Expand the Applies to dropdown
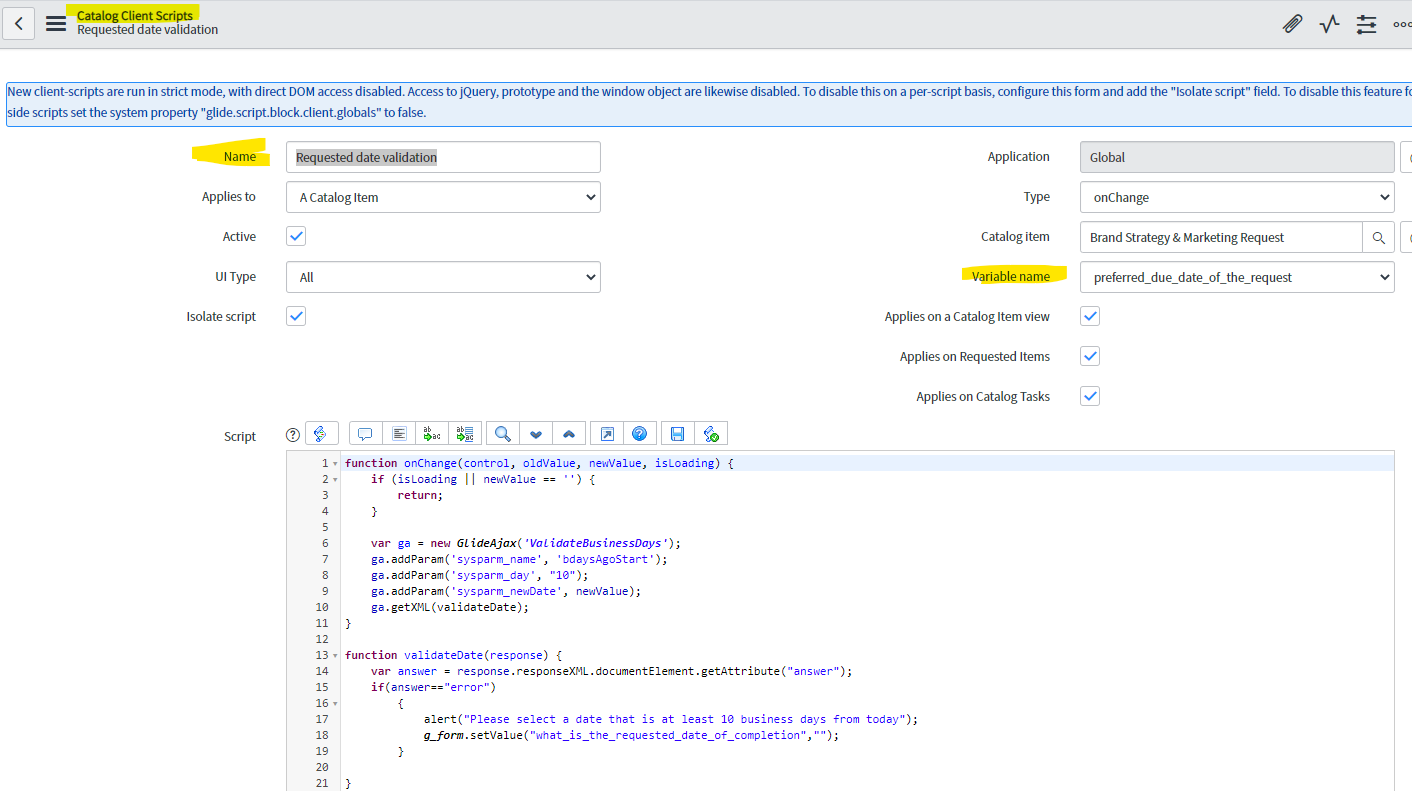The width and height of the screenshot is (1412, 791). 443,197
